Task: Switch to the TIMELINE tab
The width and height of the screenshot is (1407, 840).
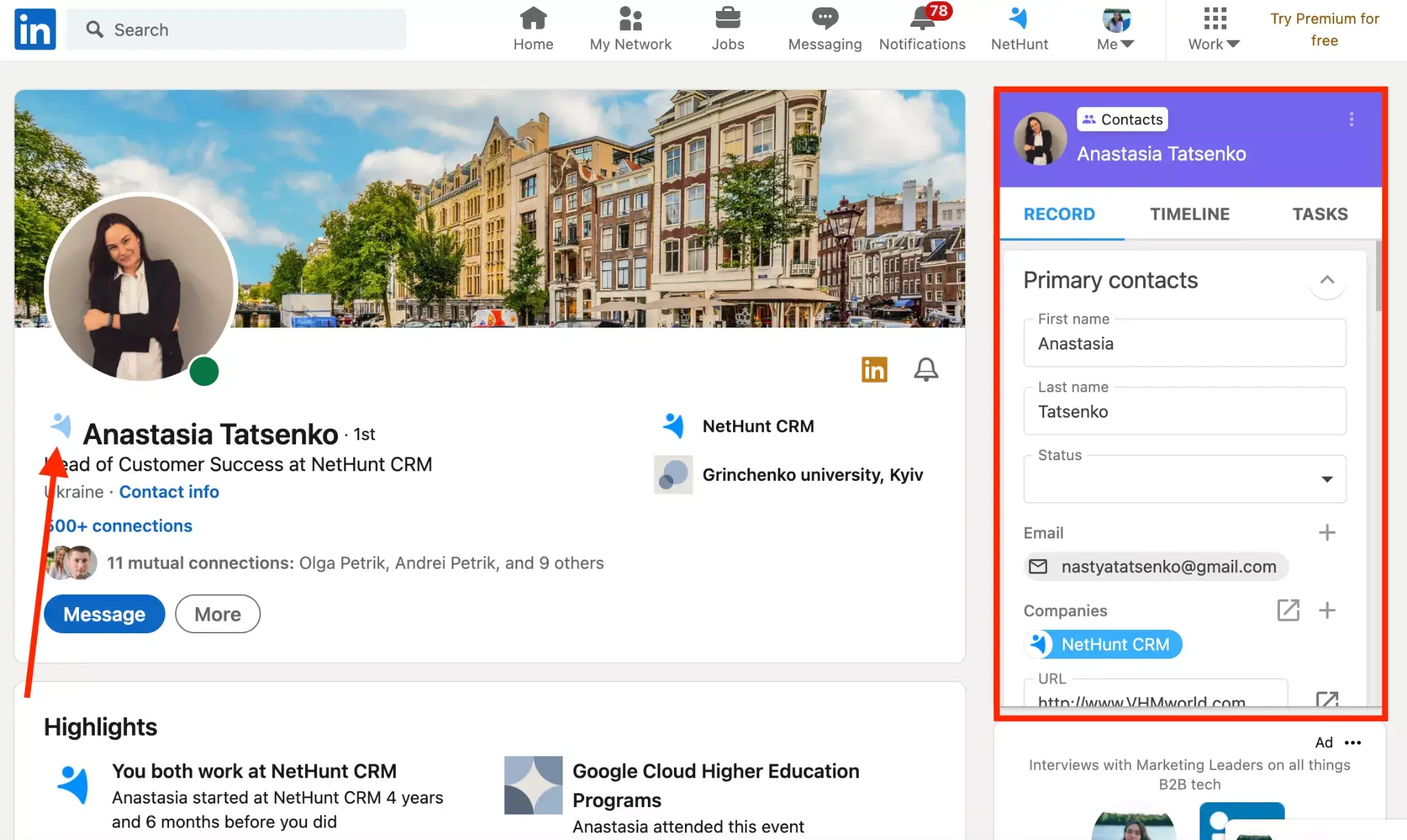Action: (x=1189, y=214)
